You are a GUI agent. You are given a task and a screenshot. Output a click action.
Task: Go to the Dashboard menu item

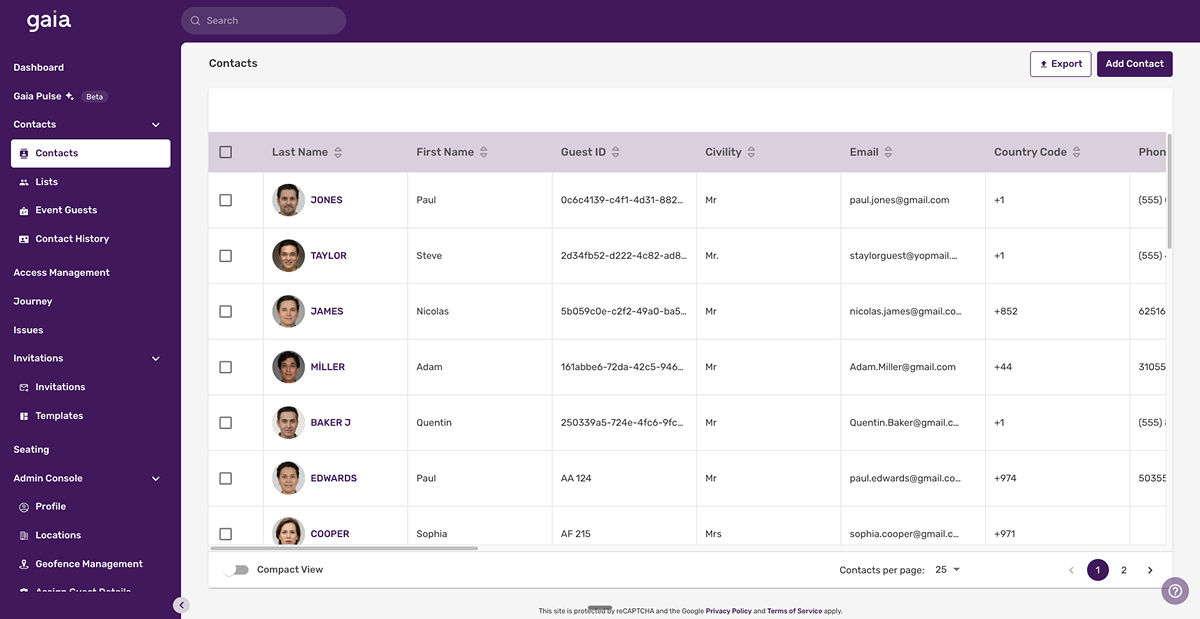click(38, 67)
